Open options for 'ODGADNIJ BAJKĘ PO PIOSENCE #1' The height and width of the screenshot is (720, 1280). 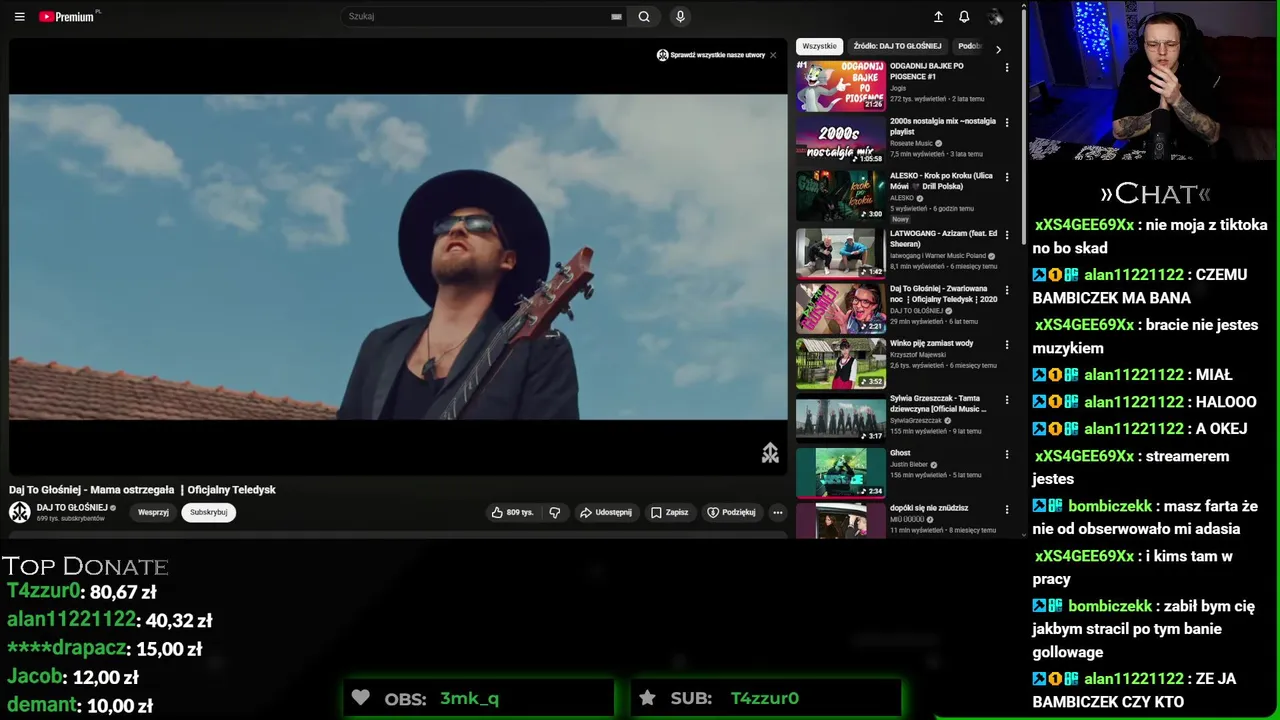(1007, 67)
